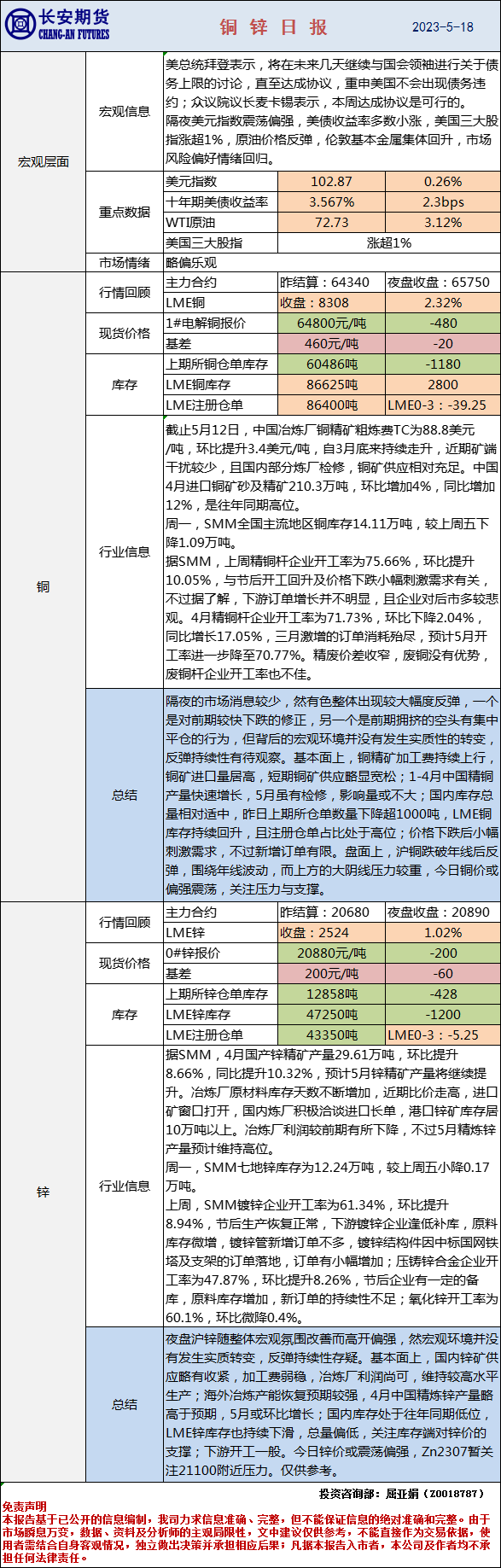The height and width of the screenshot is (1568, 501).
Task: Select the LME0-3：-39.25 cell
Action: pos(443,405)
